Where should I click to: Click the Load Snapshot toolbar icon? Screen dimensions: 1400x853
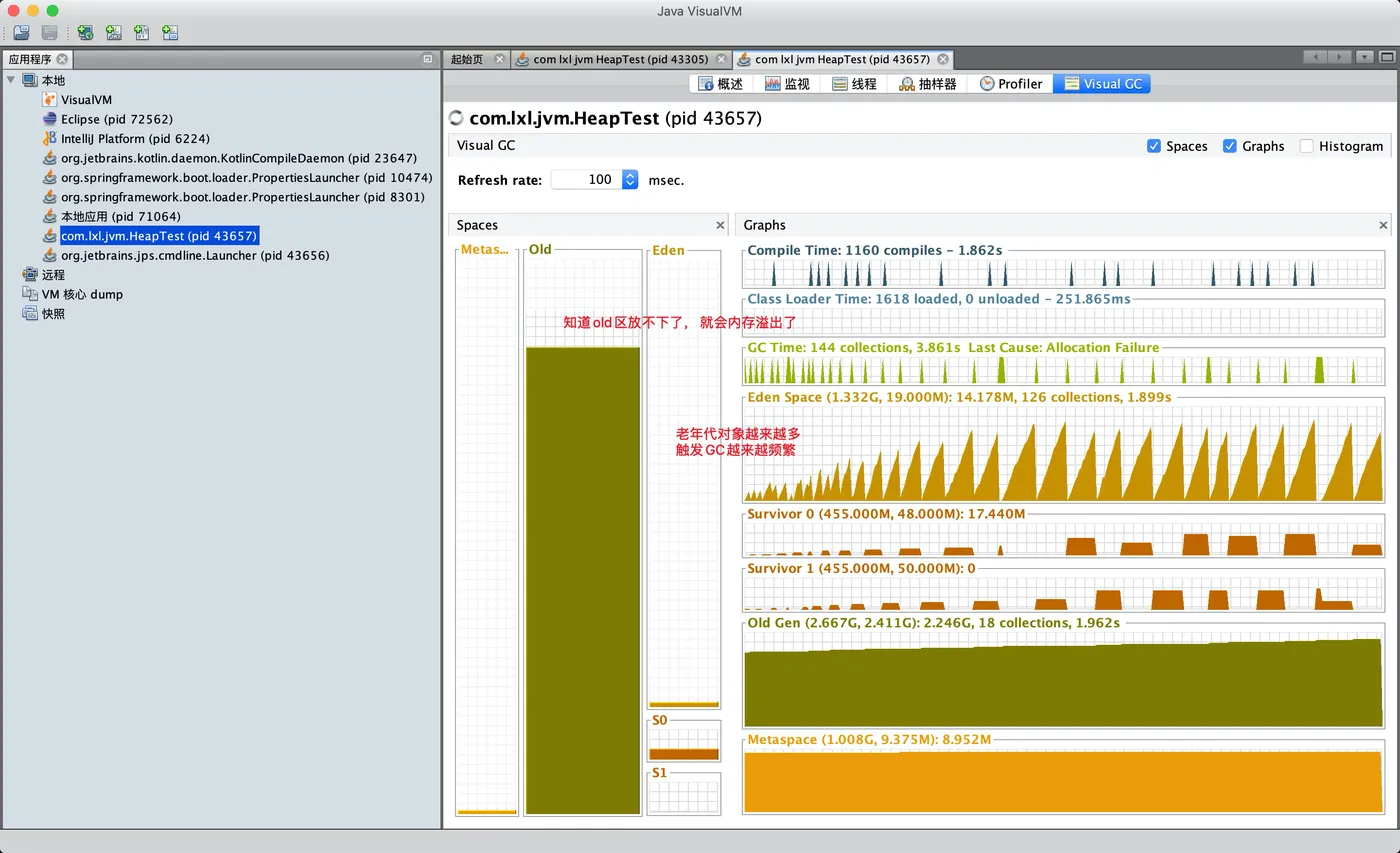[21, 33]
